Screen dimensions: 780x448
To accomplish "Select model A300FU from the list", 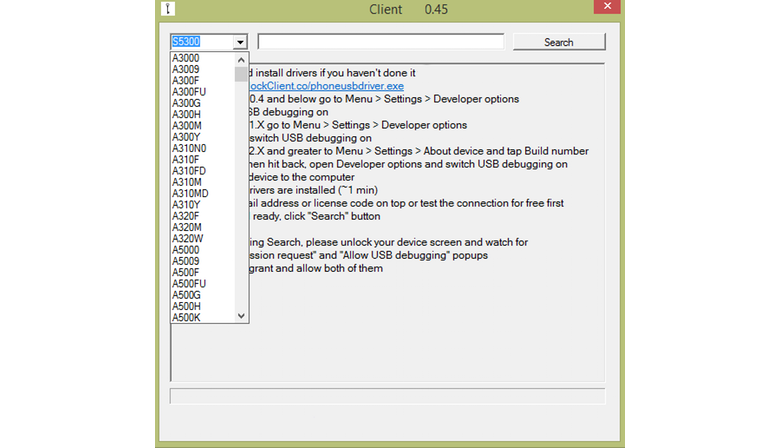I will [189, 92].
